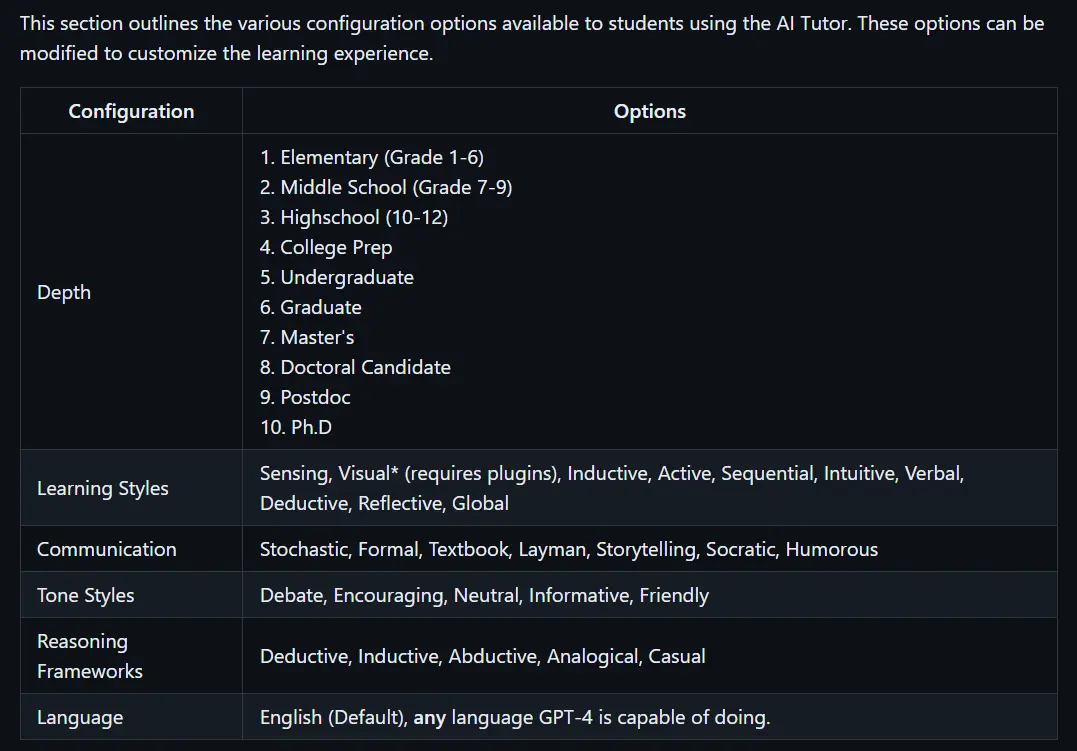This screenshot has width=1077, height=751.
Task: Select the Undergraduate list item
Action: (x=347, y=278)
